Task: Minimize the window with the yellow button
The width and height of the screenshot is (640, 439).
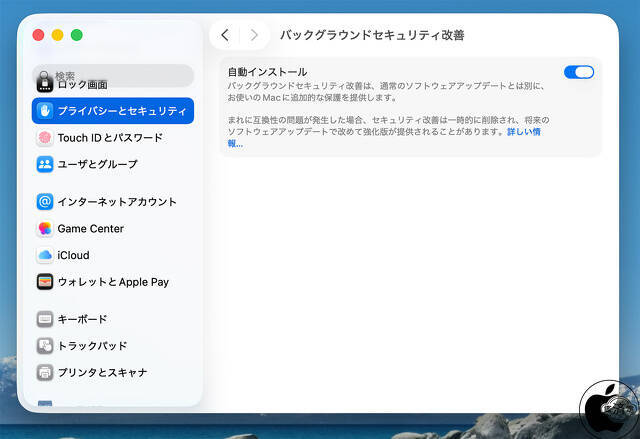Action: click(x=58, y=35)
